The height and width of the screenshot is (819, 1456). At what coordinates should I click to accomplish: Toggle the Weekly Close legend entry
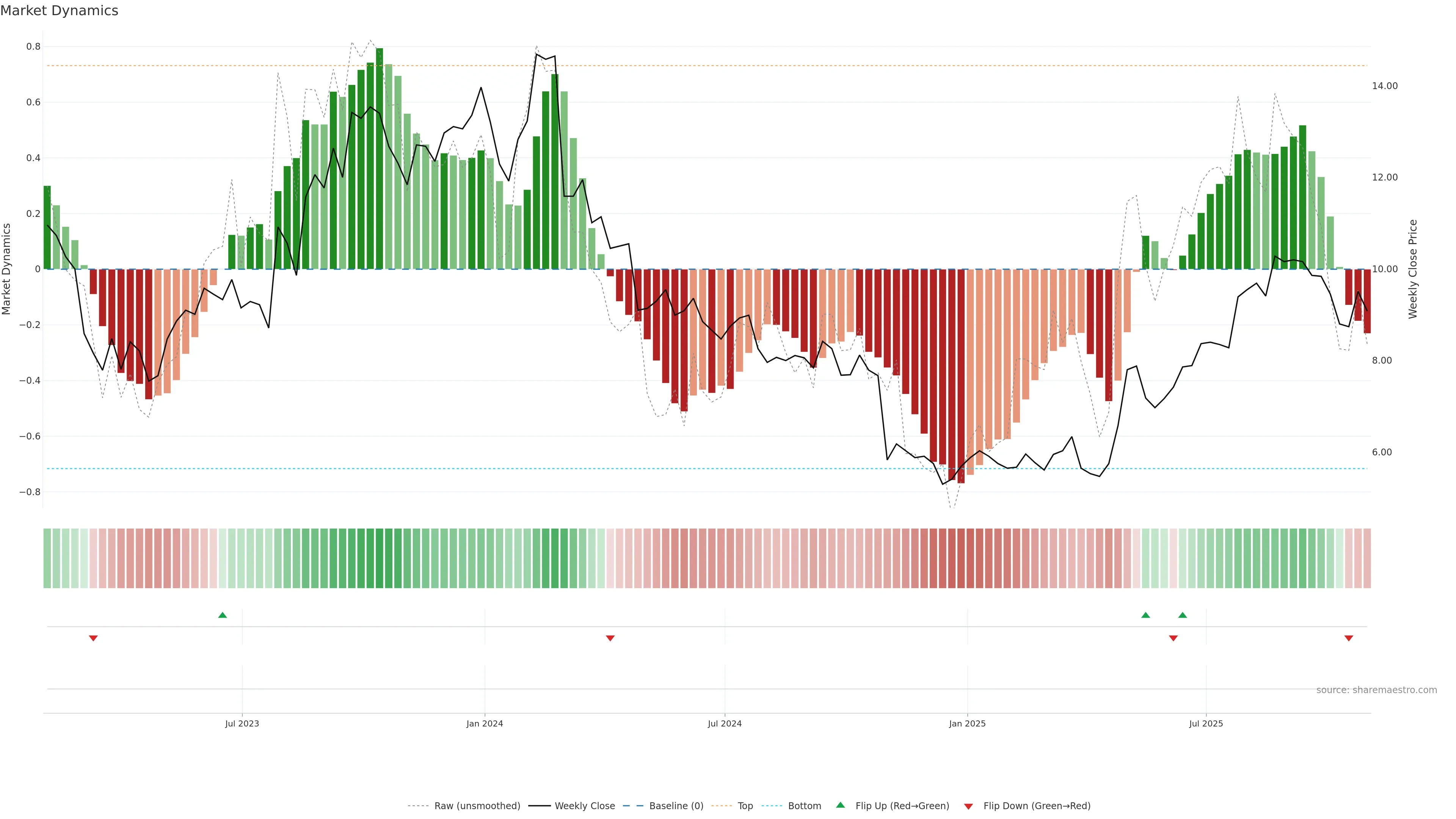click(584, 806)
